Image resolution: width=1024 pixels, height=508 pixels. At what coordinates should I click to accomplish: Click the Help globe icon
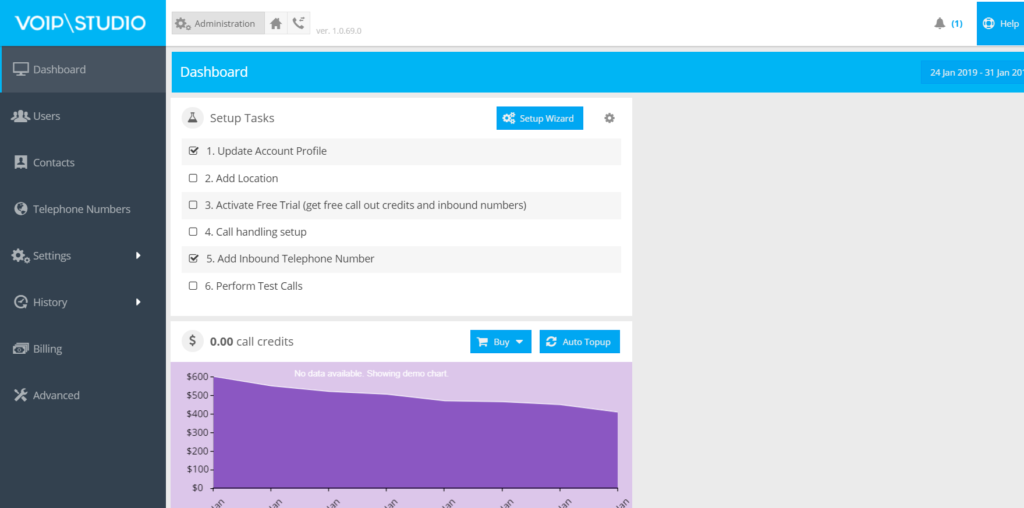(x=989, y=23)
